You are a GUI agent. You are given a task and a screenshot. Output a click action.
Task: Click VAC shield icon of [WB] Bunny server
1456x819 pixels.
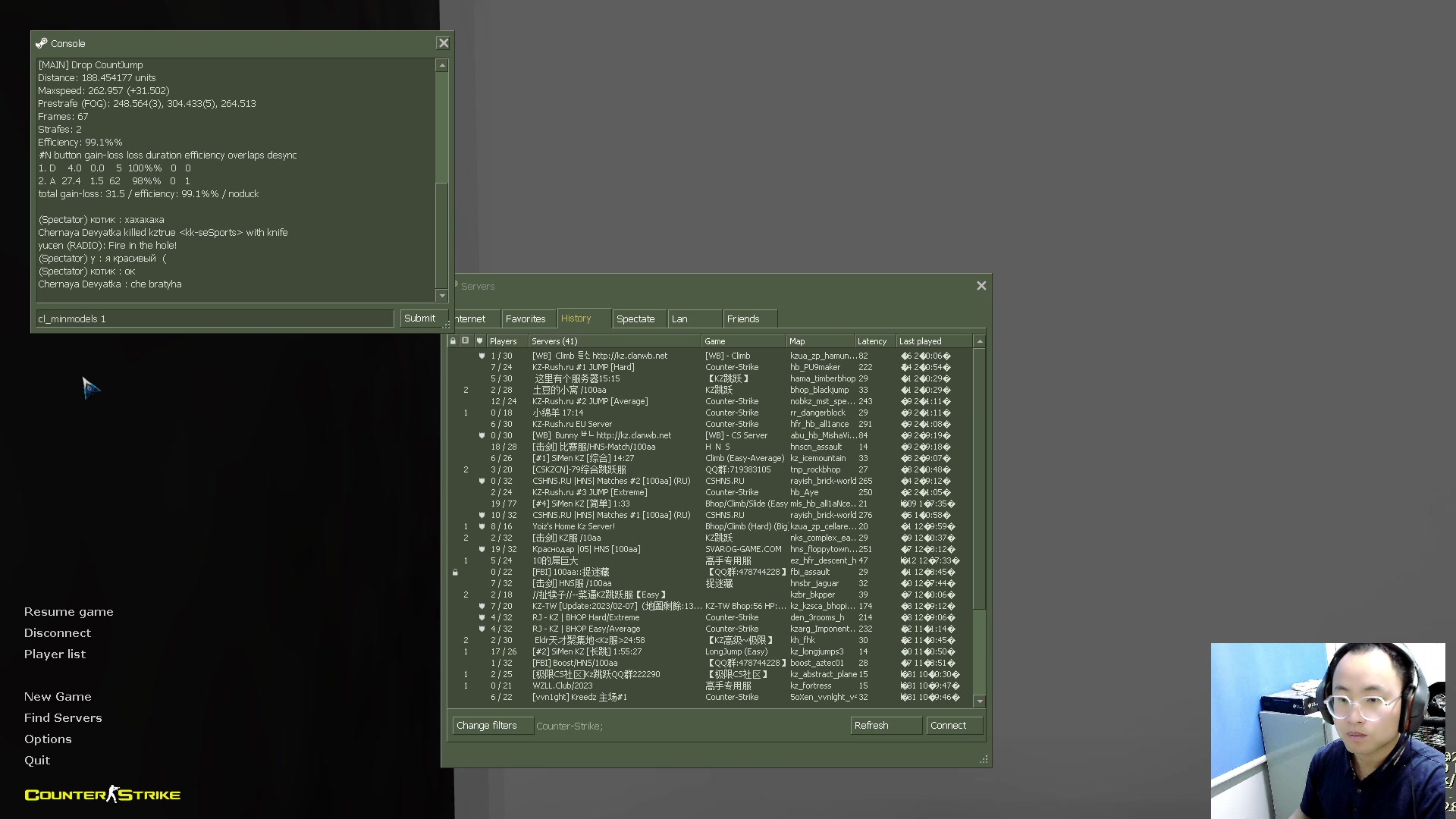coord(482,435)
